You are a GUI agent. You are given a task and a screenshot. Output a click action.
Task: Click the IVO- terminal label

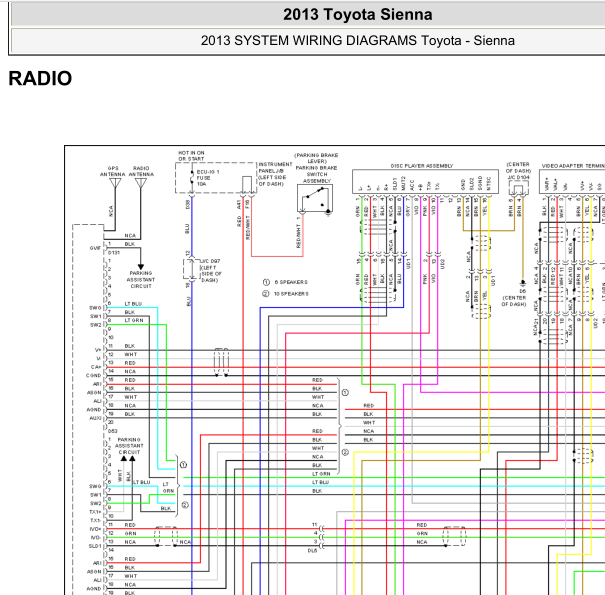pos(96,538)
